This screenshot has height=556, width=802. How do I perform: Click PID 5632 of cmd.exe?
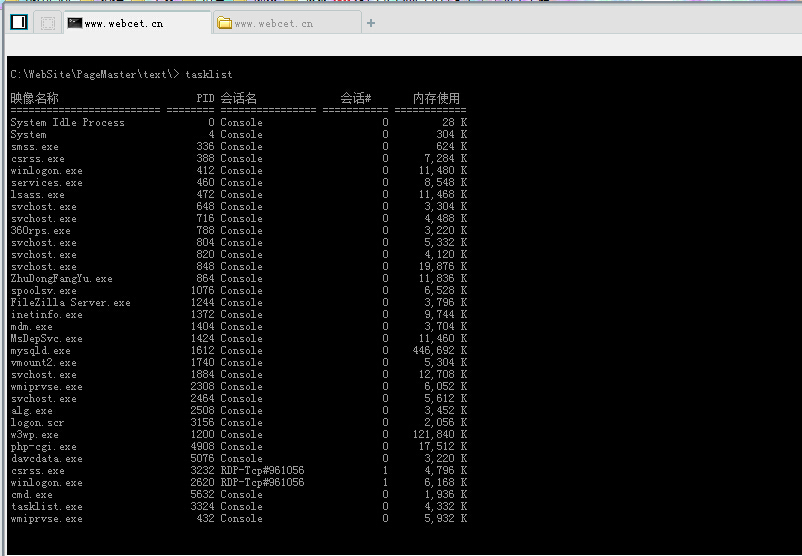point(203,495)
